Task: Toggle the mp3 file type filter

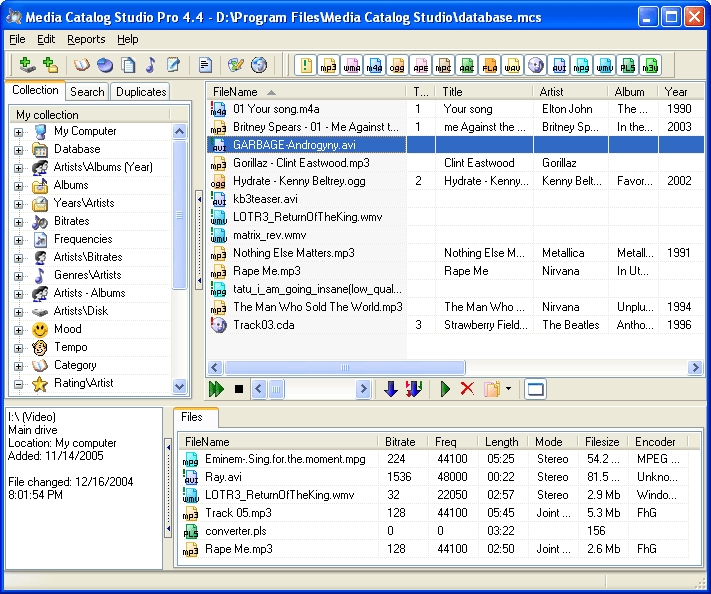Action: [x=328, y=66]
